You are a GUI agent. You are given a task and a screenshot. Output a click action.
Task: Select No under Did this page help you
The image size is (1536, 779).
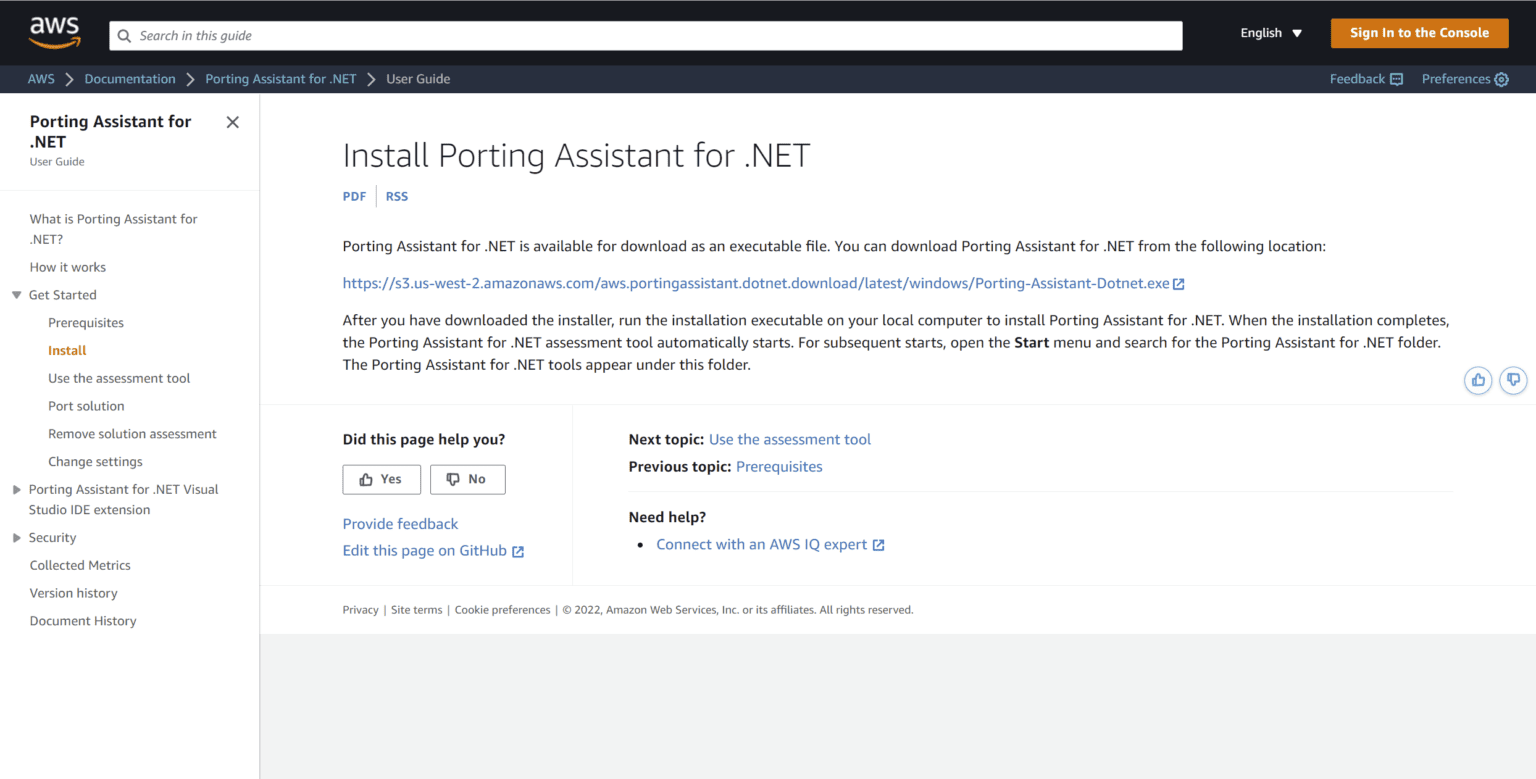[467, 479]
